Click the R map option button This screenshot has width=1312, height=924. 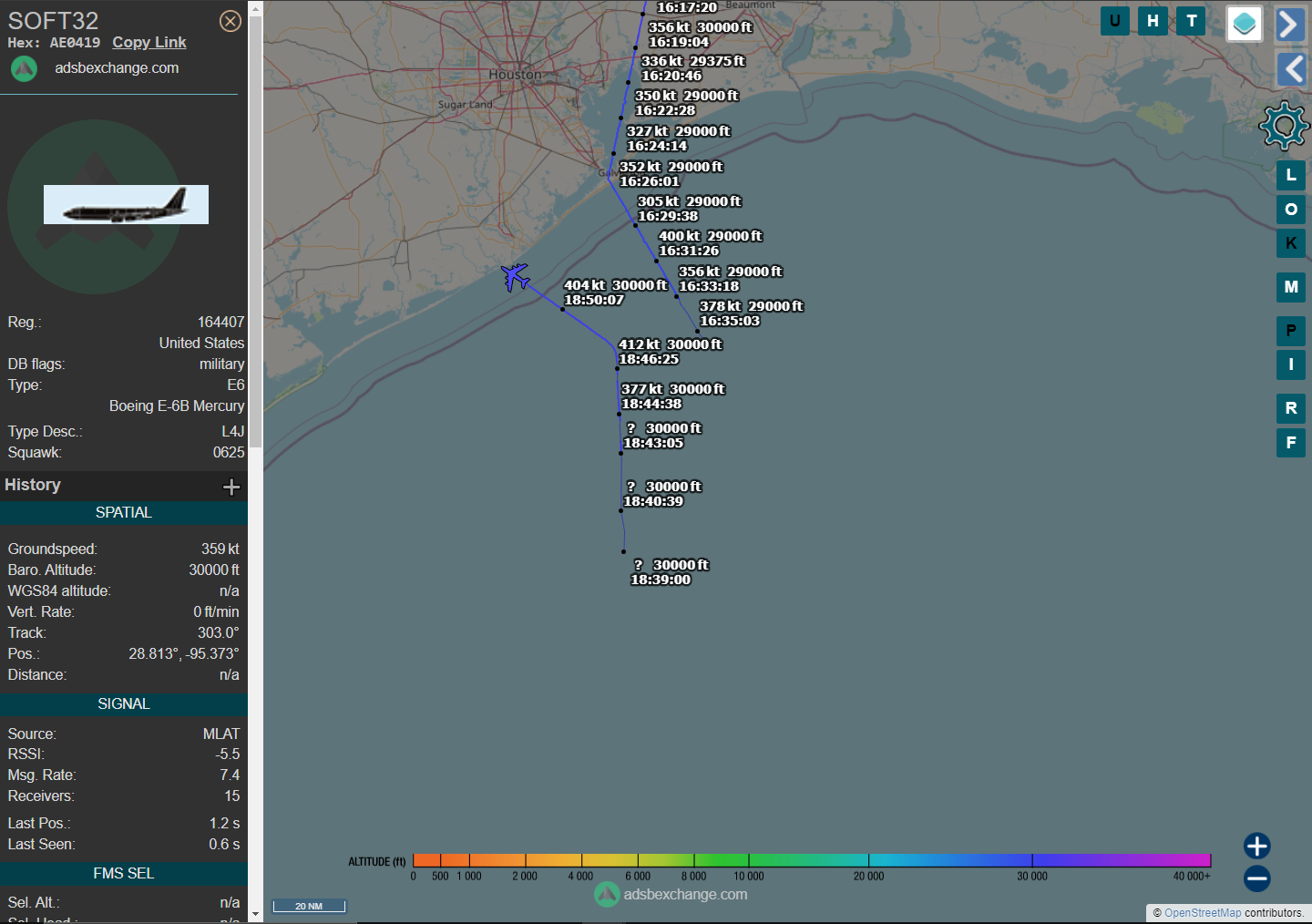1291,408
